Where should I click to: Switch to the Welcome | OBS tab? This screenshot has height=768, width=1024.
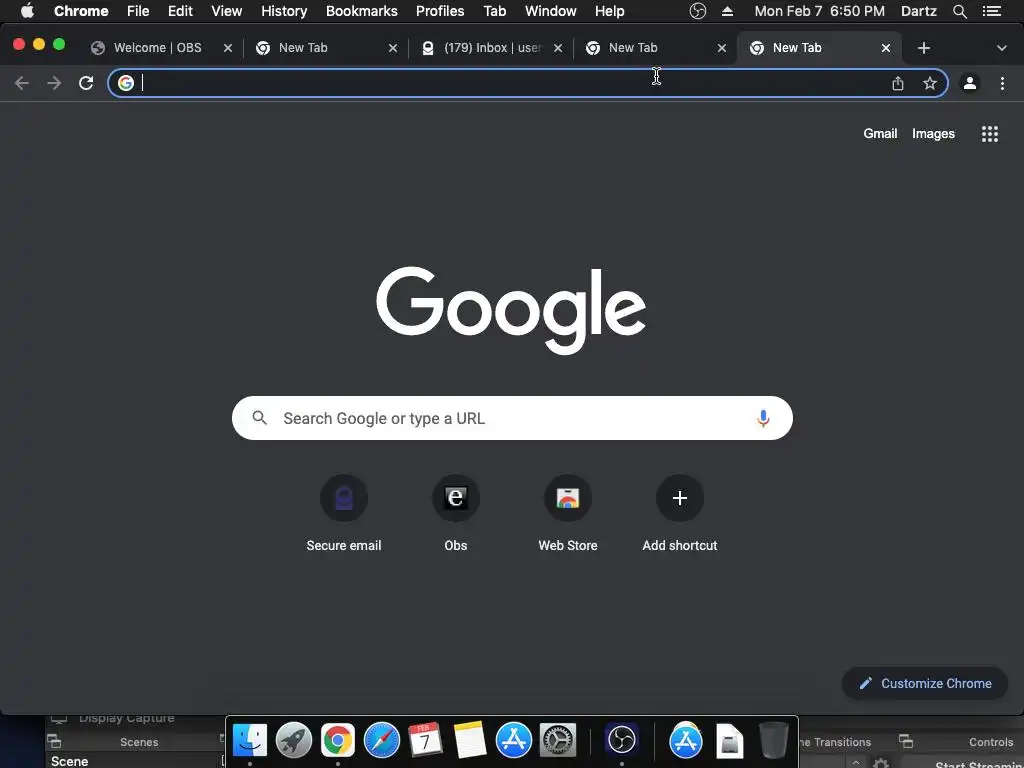[x=157, y=48]
